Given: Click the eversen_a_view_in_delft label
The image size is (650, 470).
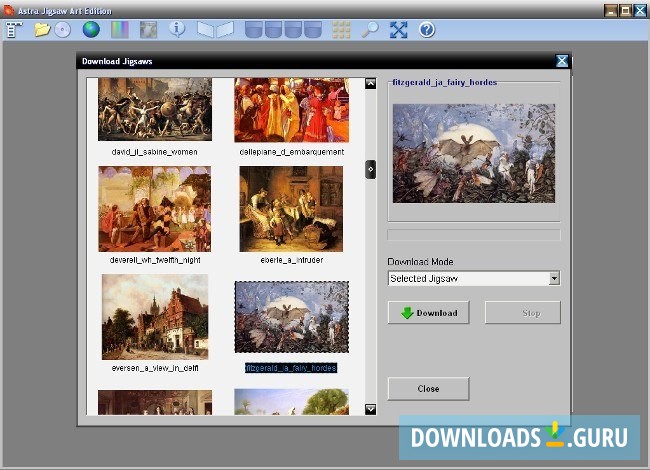Looking at the screenshot, I should (155, 368).
